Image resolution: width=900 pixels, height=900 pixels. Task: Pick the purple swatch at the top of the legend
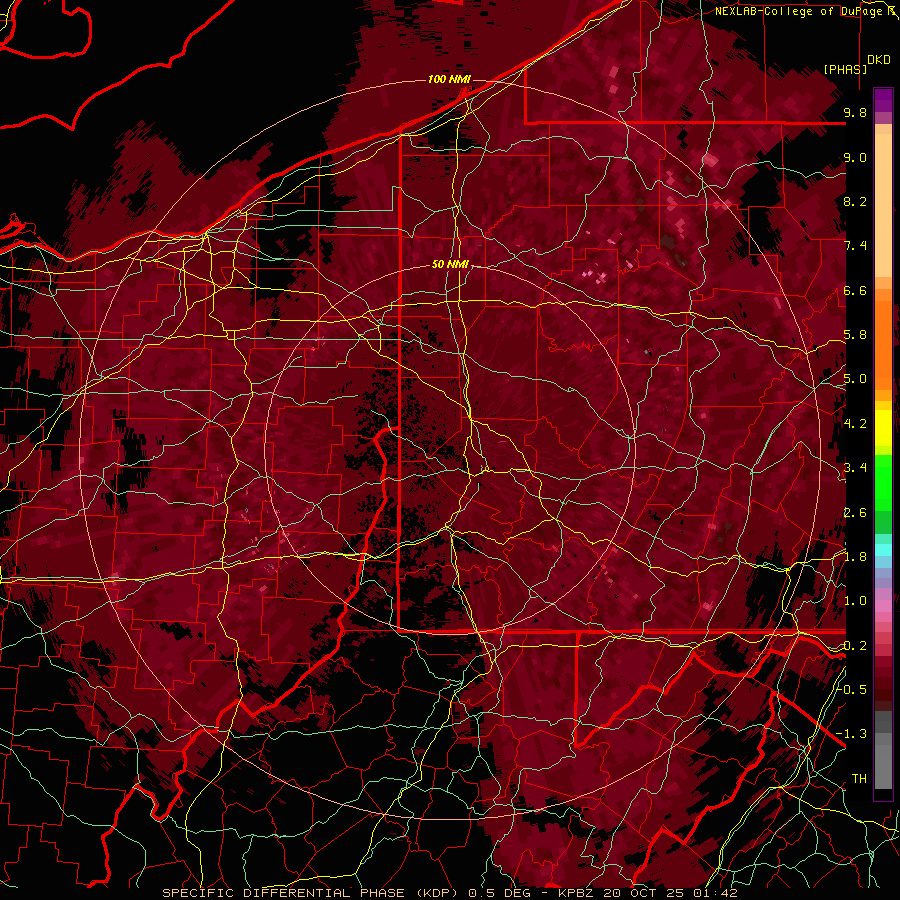pyautogui.click(x=883, y=100)
